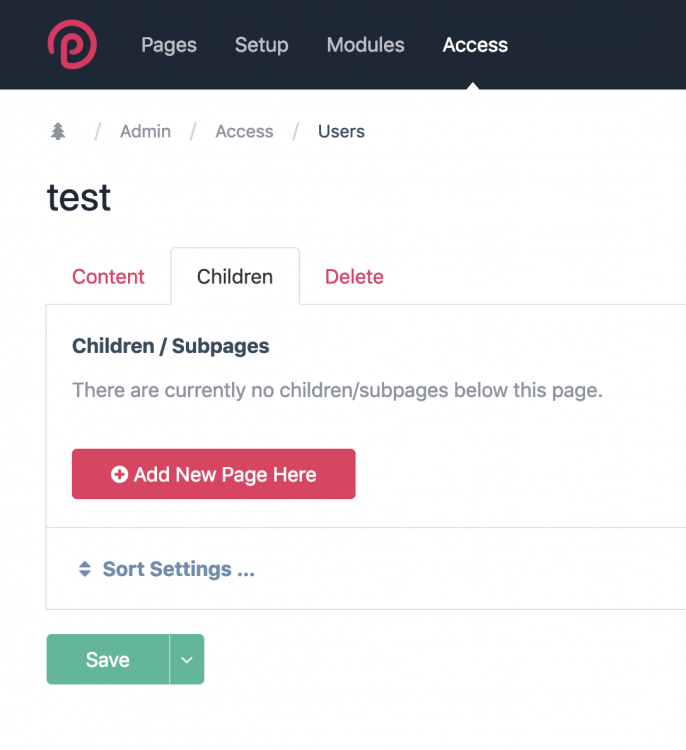This screenshot has height=750, width=686.
Task: Click the page title "test" headline
Action: pyautogui.click(x=79, y=197)
